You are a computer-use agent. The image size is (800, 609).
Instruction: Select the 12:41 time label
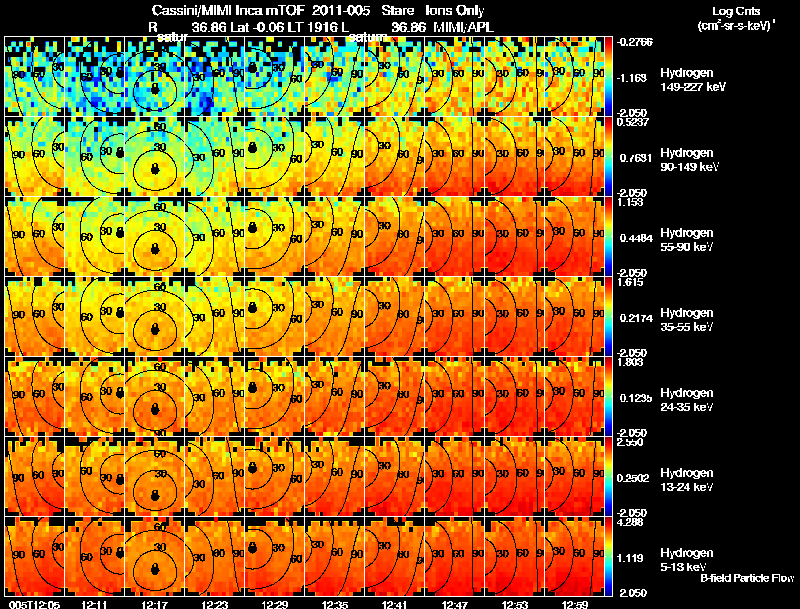(x=395, y=604)
